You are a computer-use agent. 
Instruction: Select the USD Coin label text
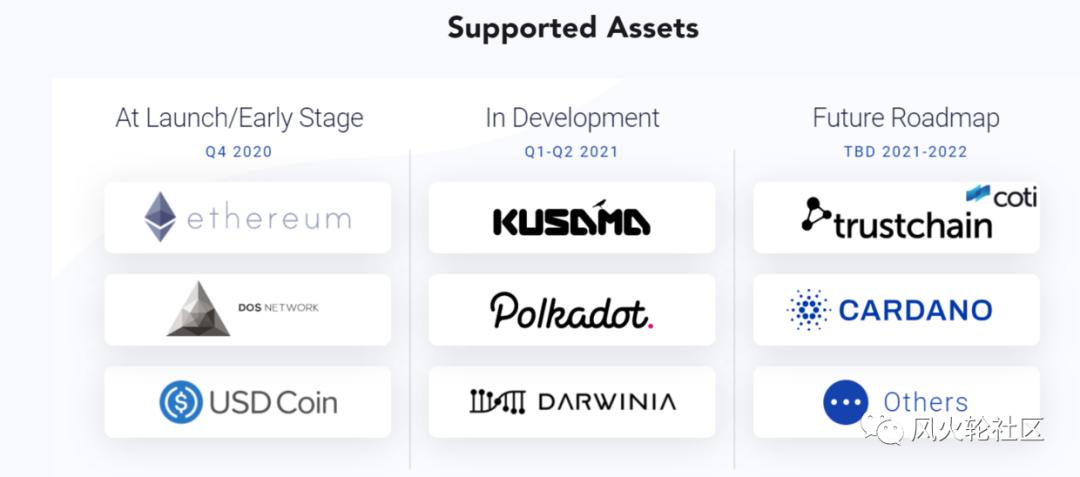tap(272, 402)
